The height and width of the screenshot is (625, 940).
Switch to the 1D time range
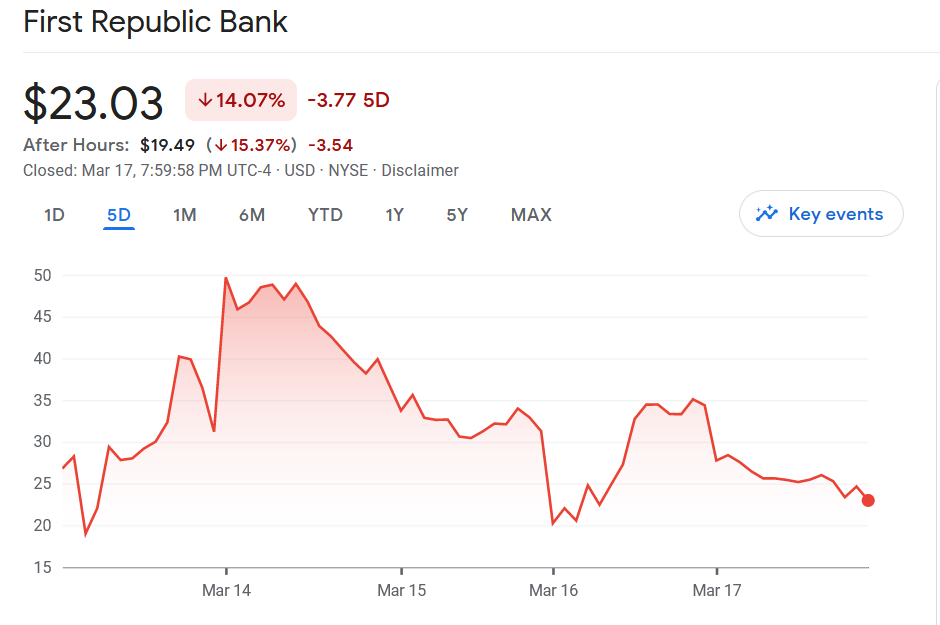pos(54,215)
